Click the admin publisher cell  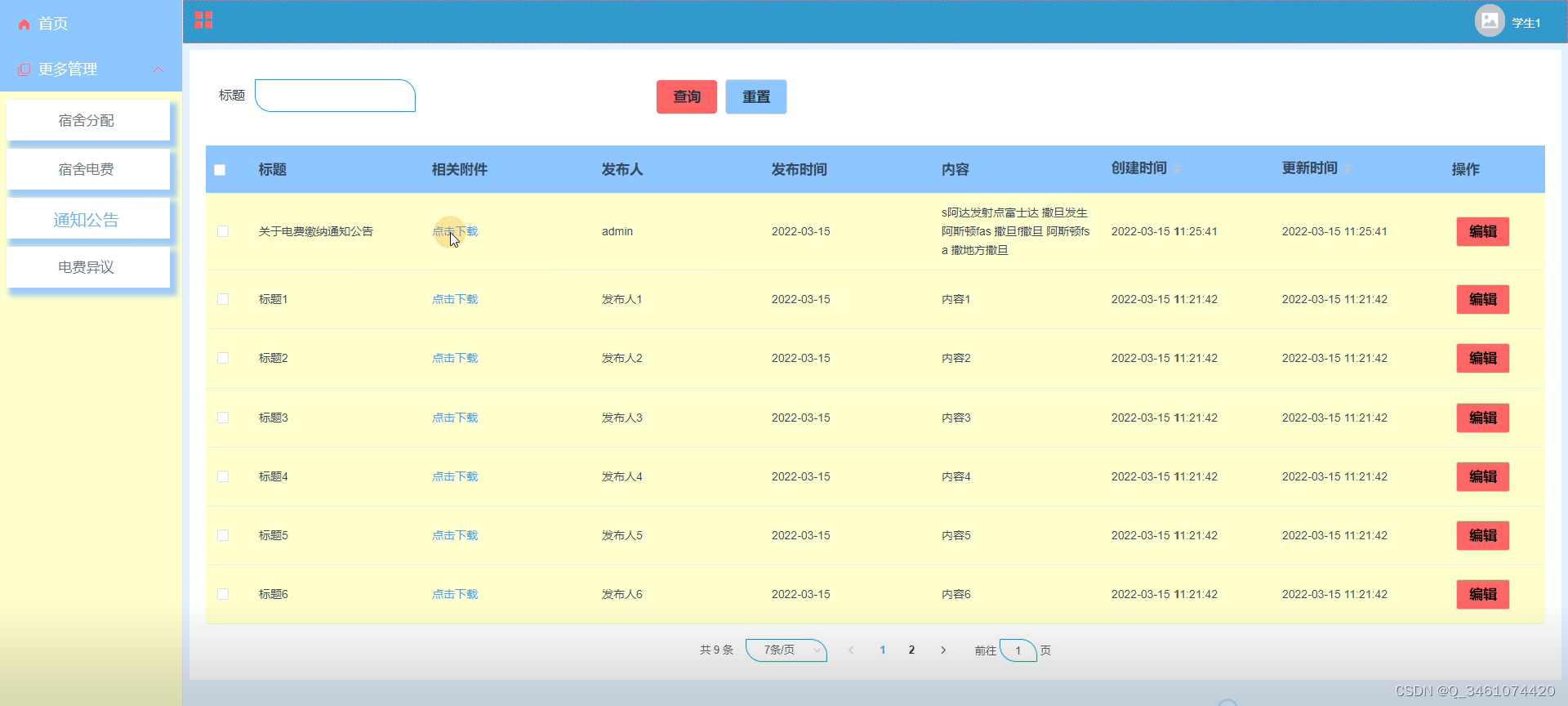tap(617, 231)
